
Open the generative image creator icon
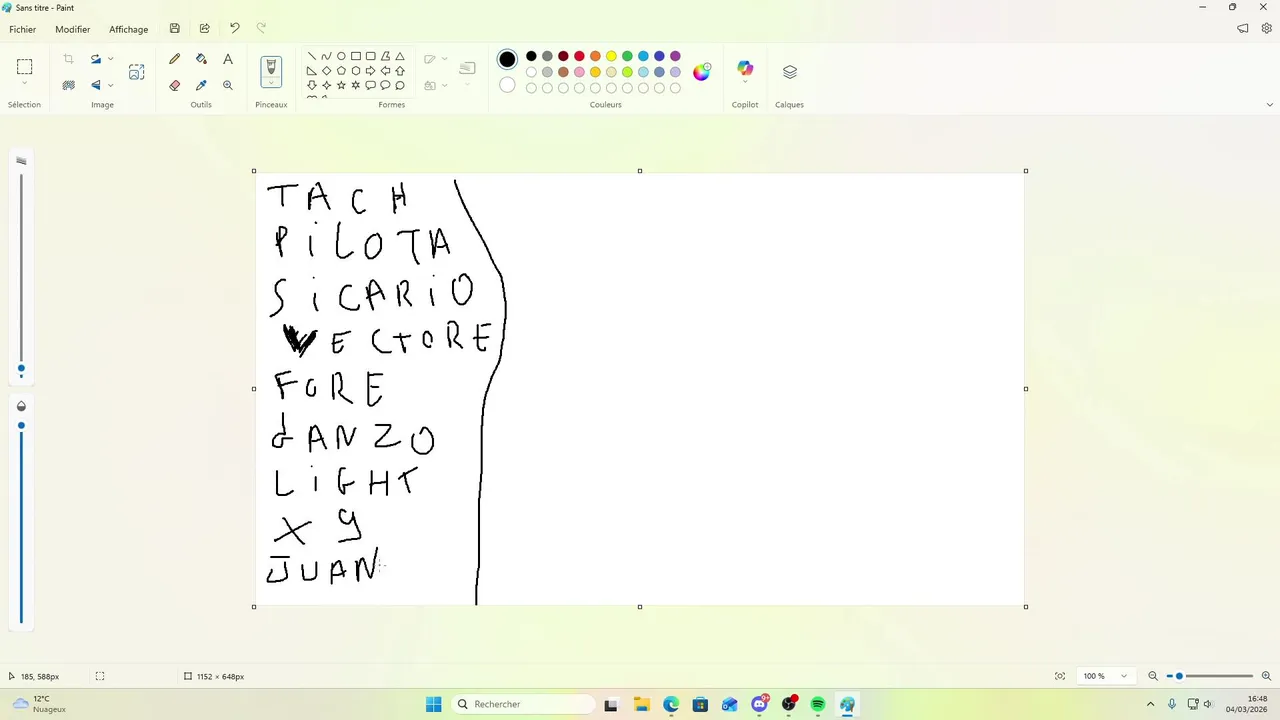point(137,72)
